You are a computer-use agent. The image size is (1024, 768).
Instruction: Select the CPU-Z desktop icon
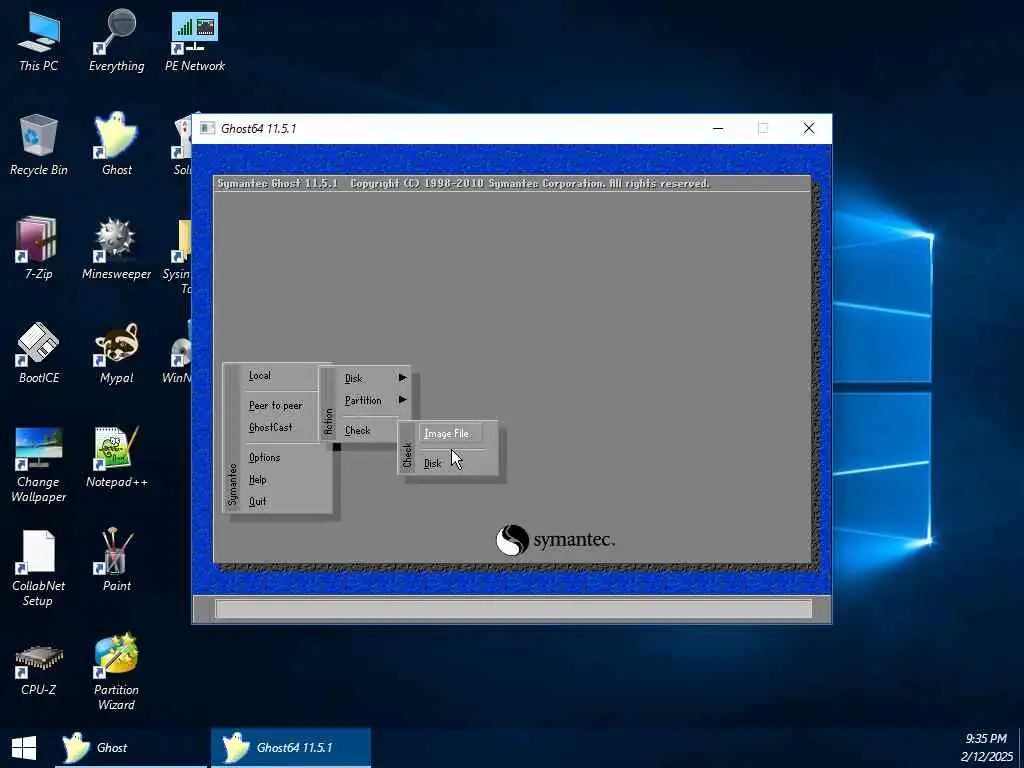coord(39,671)
